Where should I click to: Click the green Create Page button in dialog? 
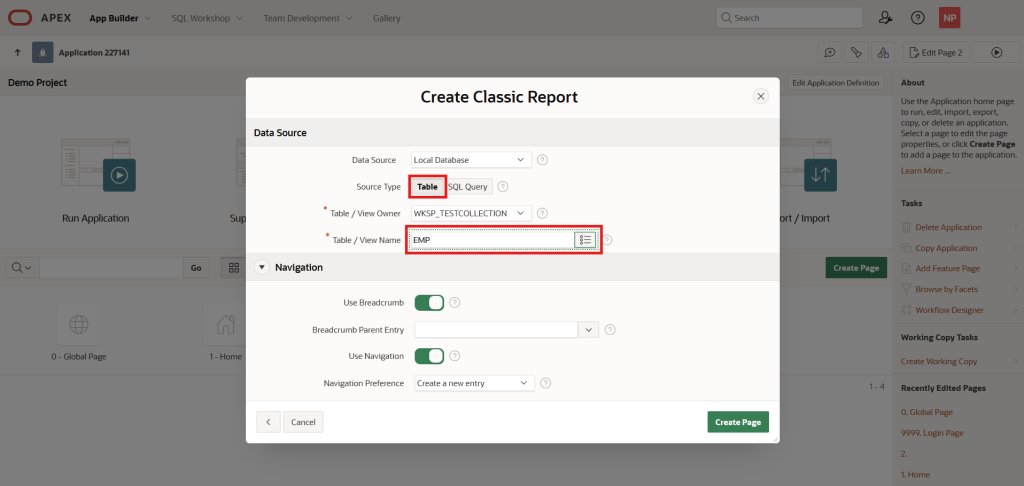click(738, 422)
